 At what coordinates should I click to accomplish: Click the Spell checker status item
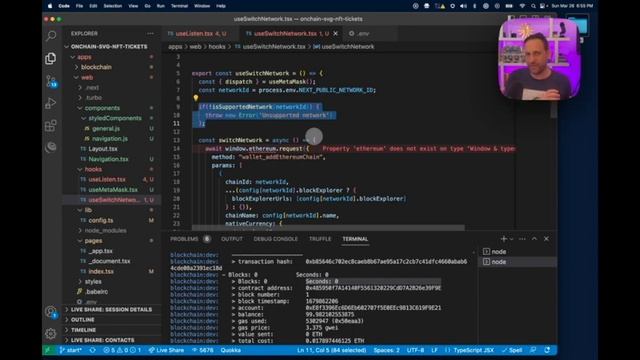coord(512,350)
